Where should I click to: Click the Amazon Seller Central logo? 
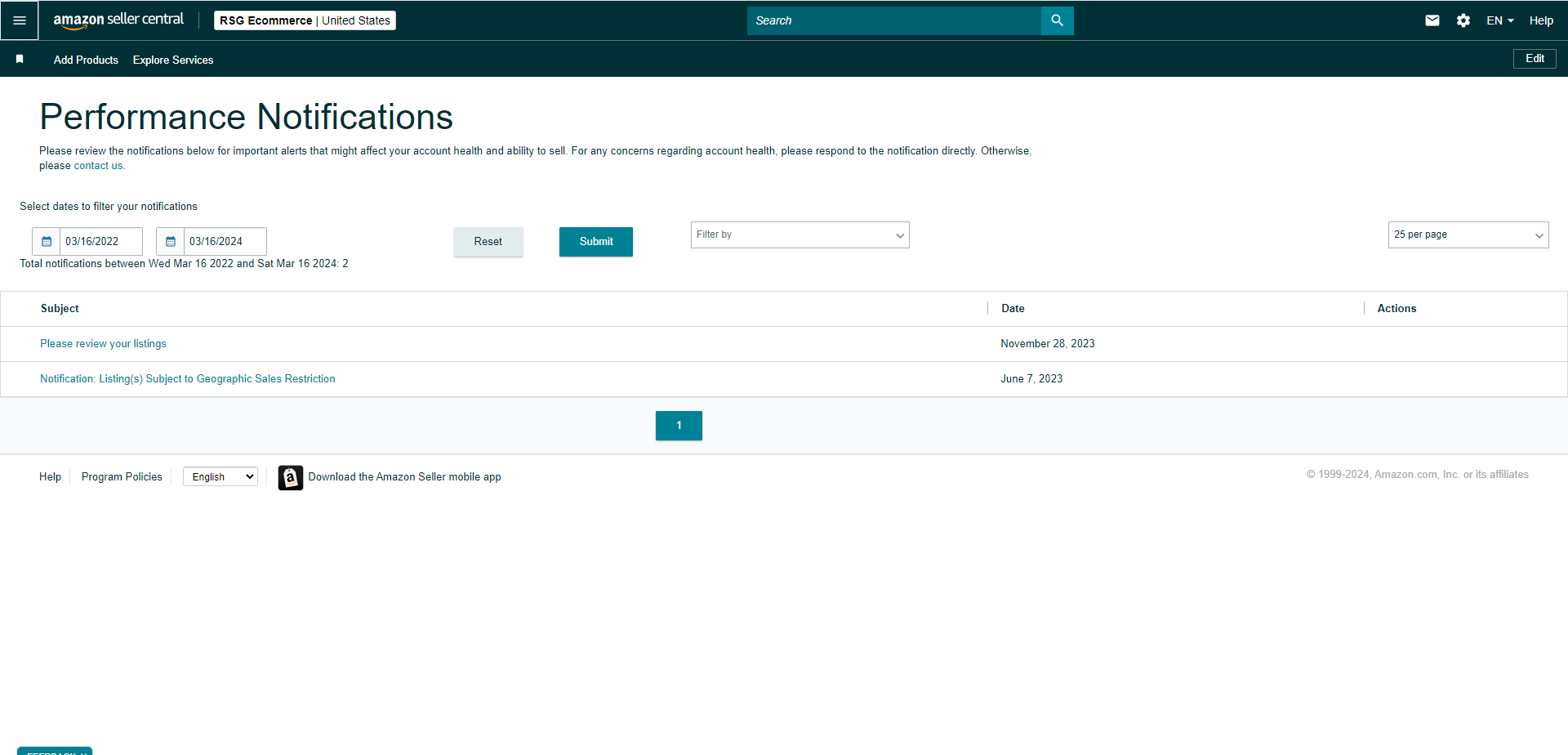pos(118,20)
